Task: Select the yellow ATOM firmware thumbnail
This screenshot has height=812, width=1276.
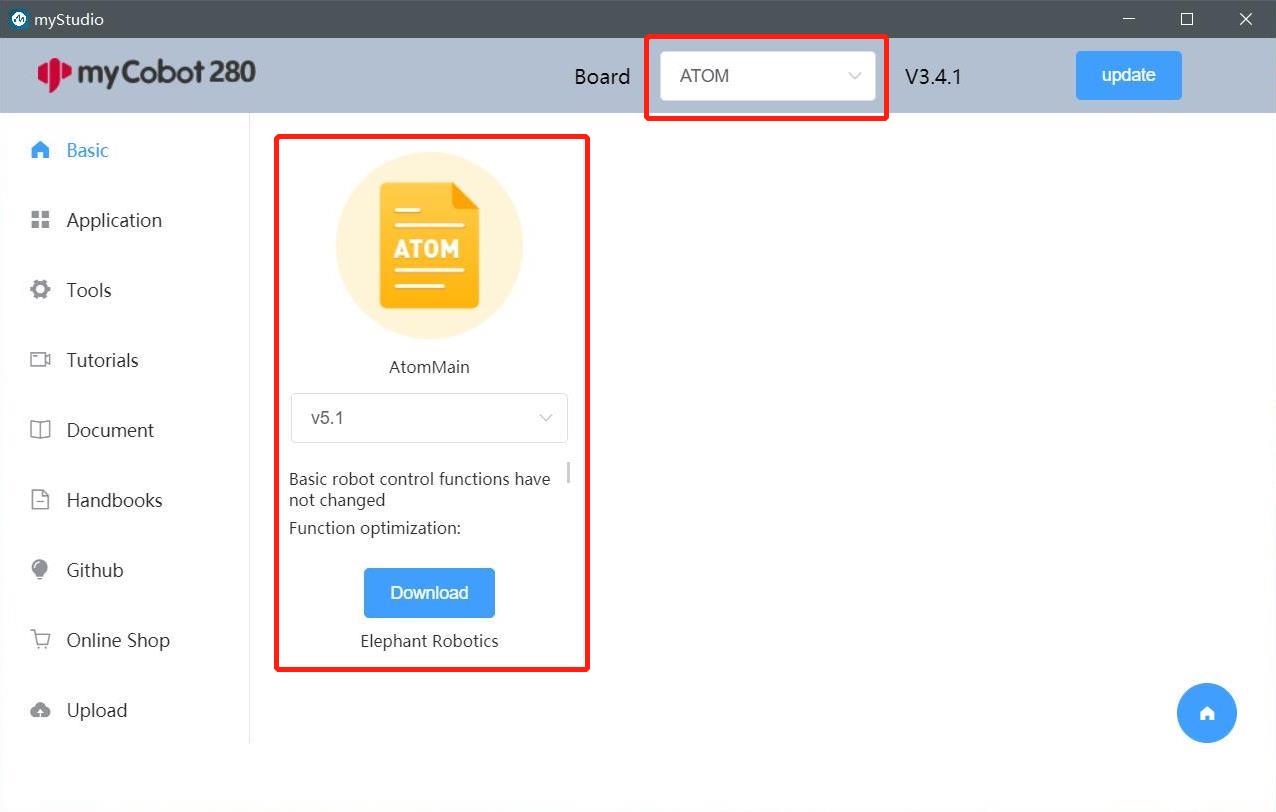Action: (429, 246)
